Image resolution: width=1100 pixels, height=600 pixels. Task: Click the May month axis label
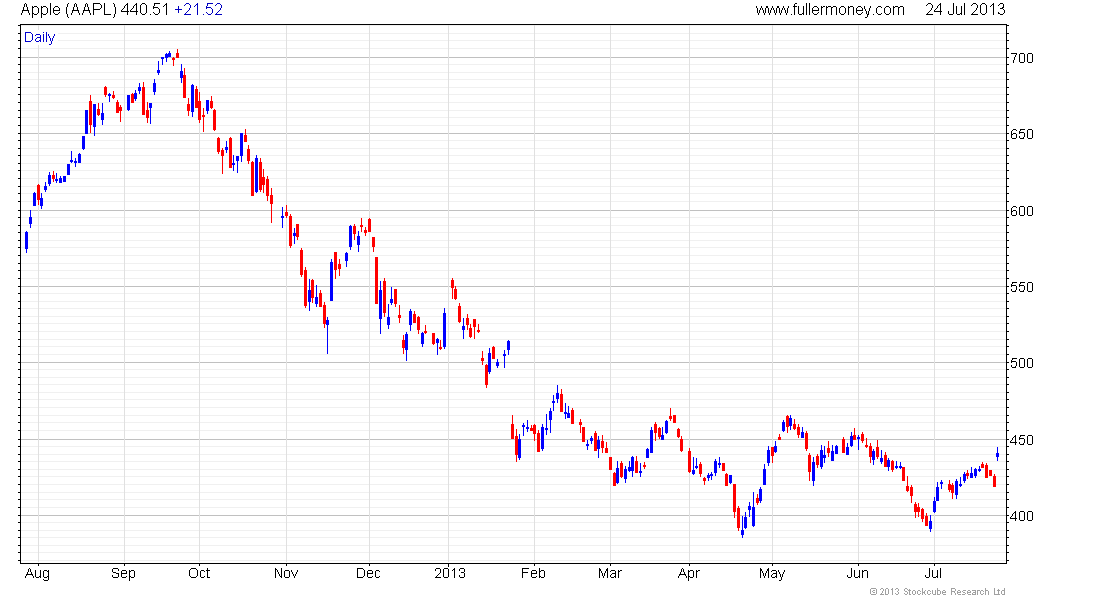(772, 573)
